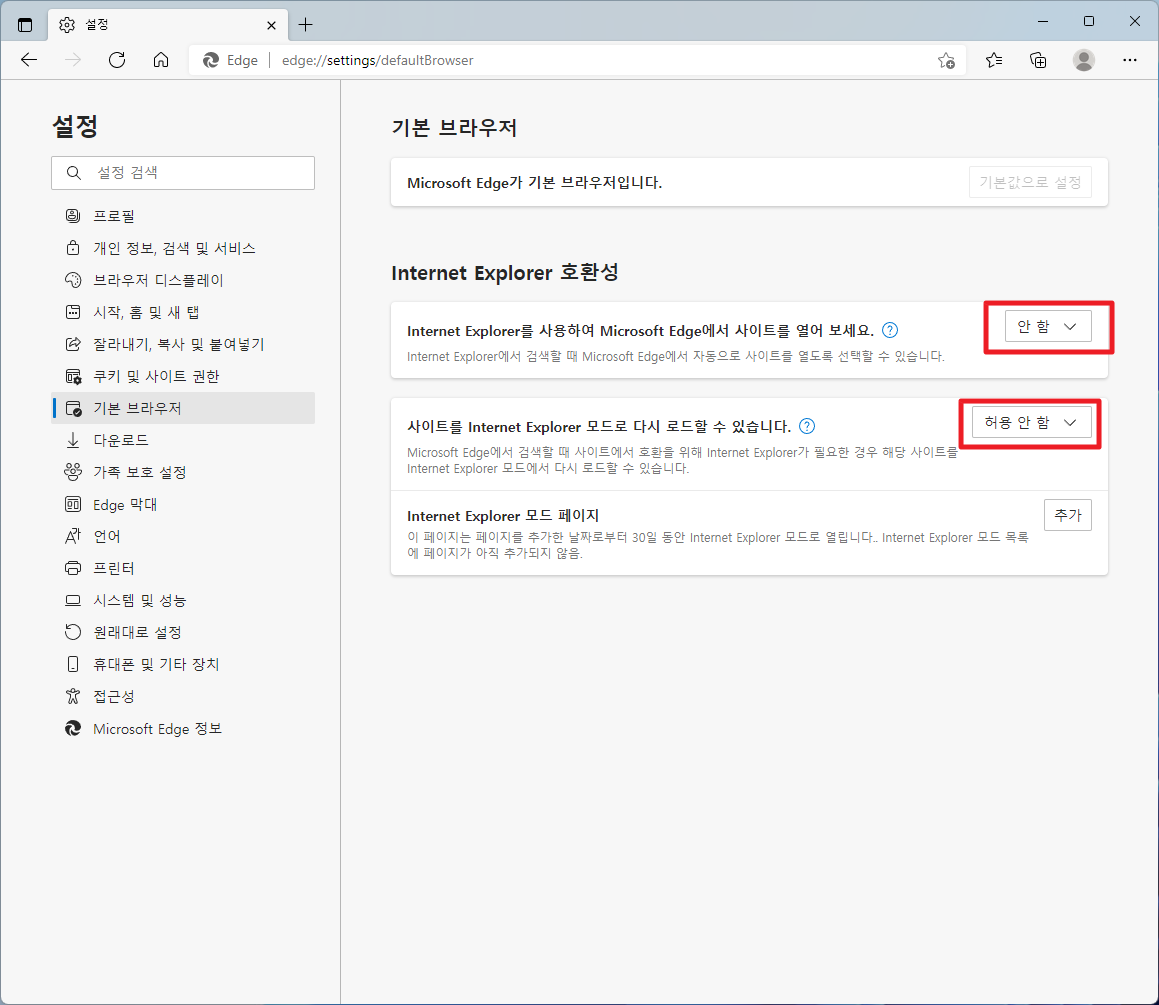The height and width of the screenshot is (1005, 1159).
Task: Open 접근성 settings section
Action: click(183, 696)
